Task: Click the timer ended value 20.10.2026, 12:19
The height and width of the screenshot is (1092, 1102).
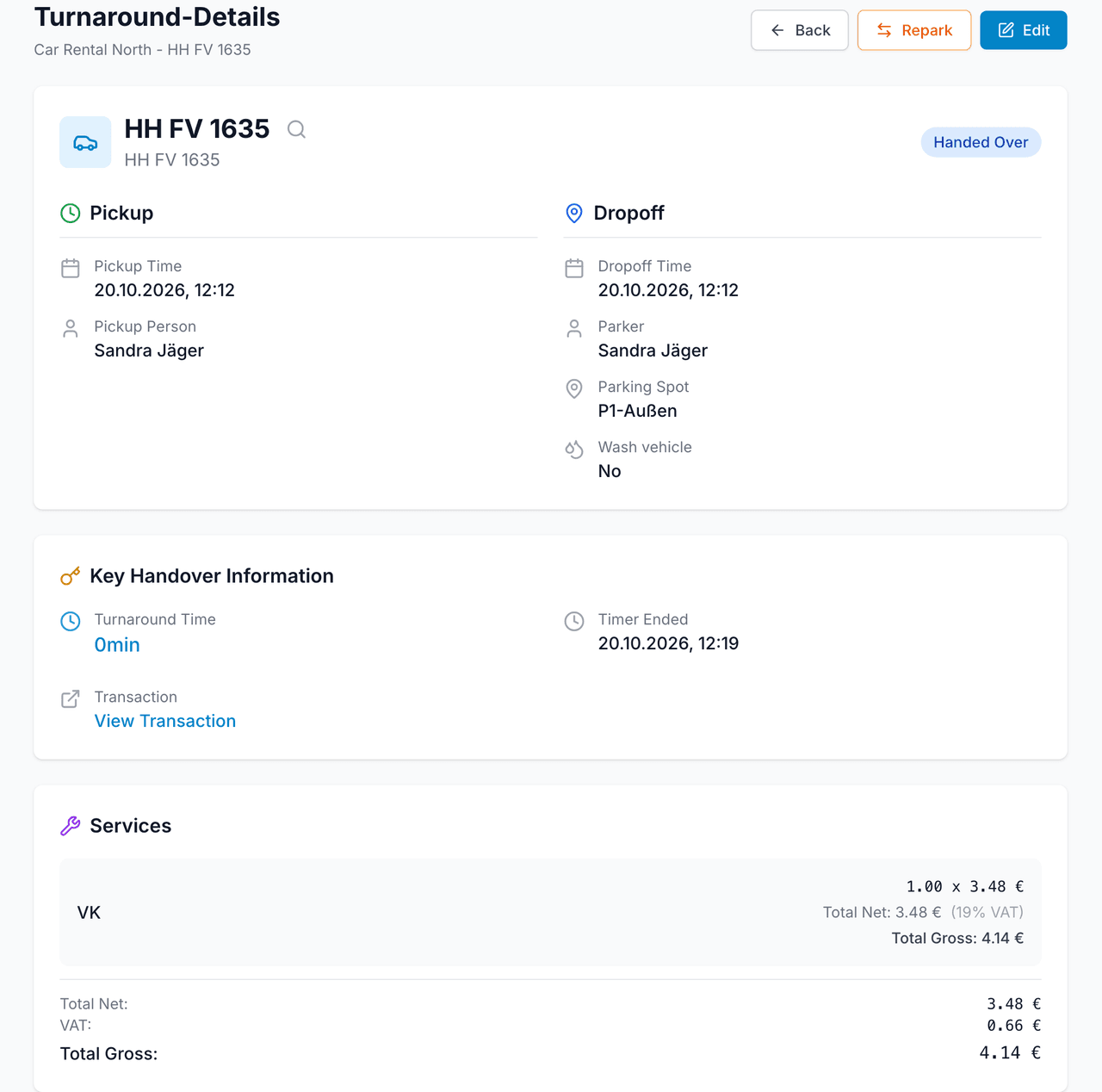Action: coord(668,643)
